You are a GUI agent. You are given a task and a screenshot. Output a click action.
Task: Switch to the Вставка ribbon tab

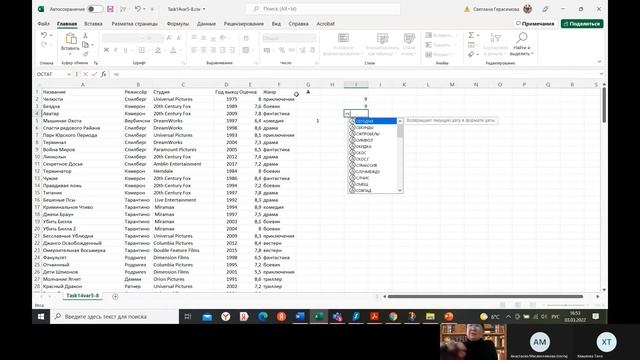click(93, 24)
